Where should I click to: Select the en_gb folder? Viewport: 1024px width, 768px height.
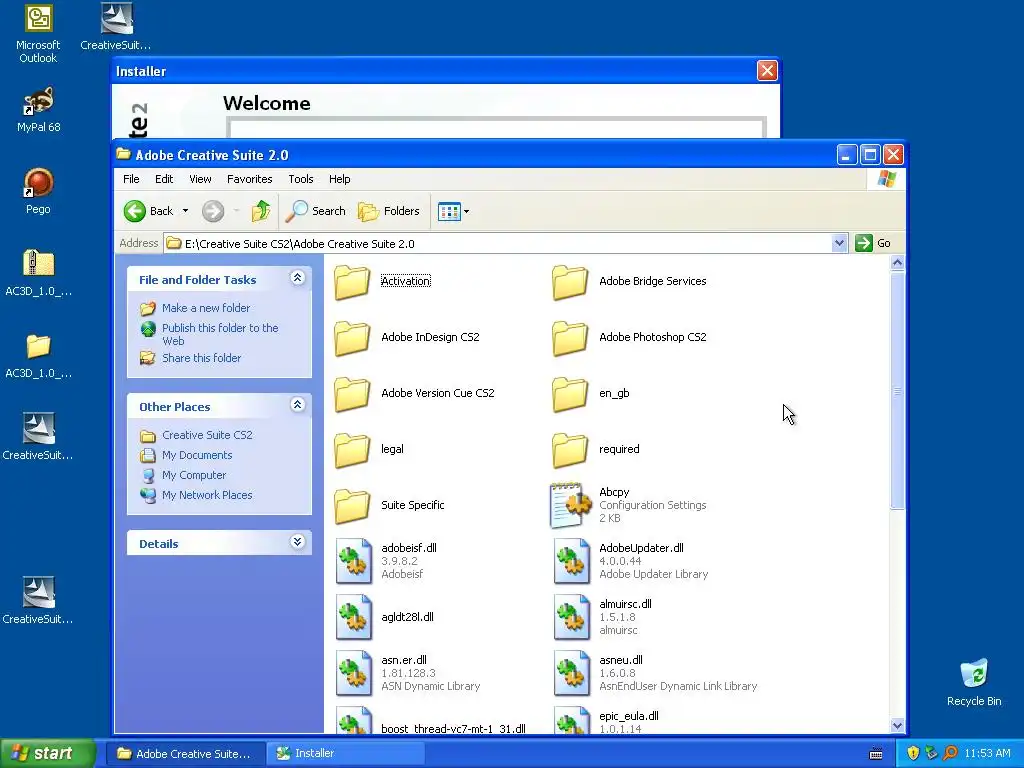tap(591, 394)
